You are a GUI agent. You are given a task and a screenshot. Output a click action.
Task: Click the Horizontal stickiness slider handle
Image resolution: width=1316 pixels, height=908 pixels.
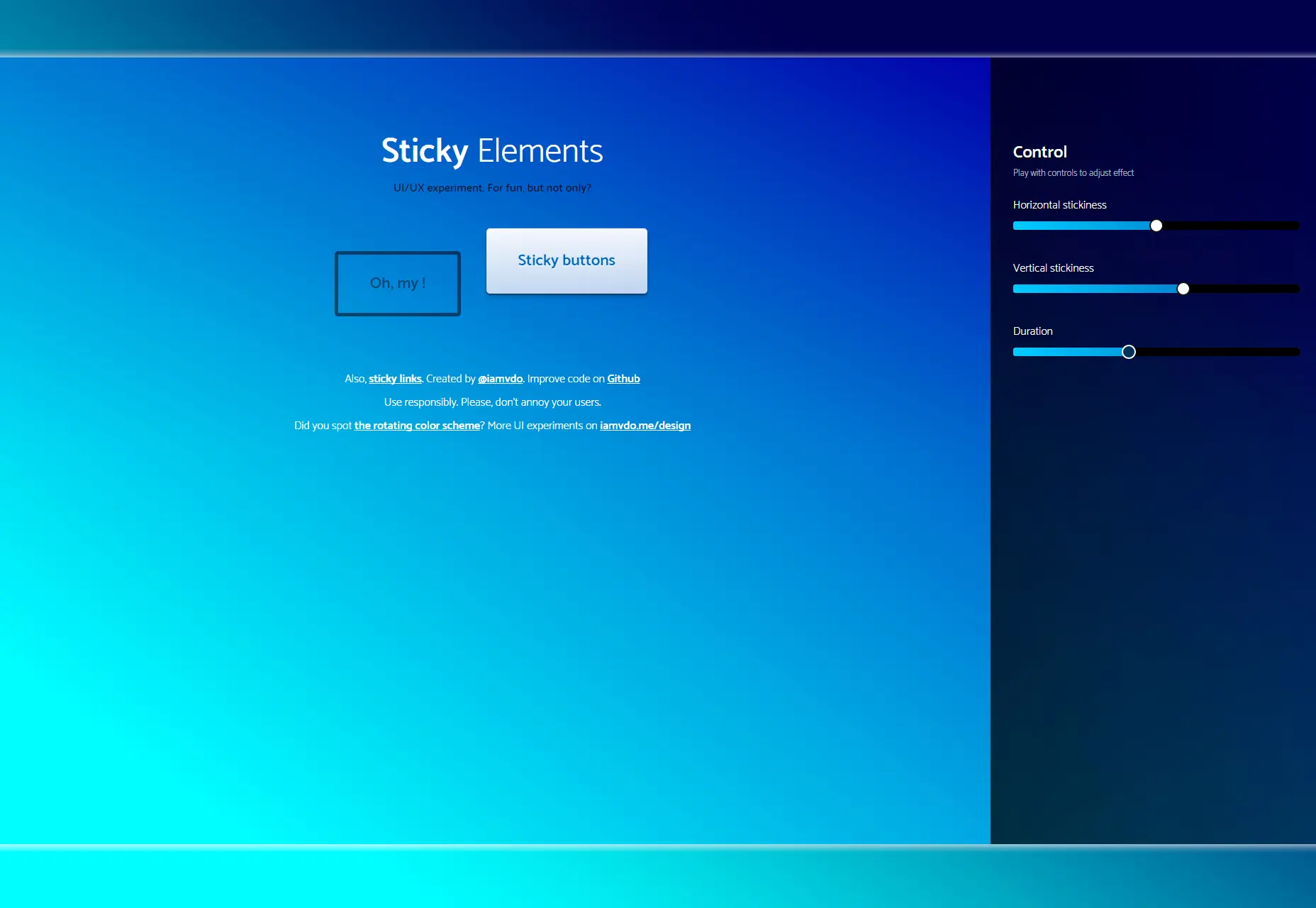[x=1156, y=226]
